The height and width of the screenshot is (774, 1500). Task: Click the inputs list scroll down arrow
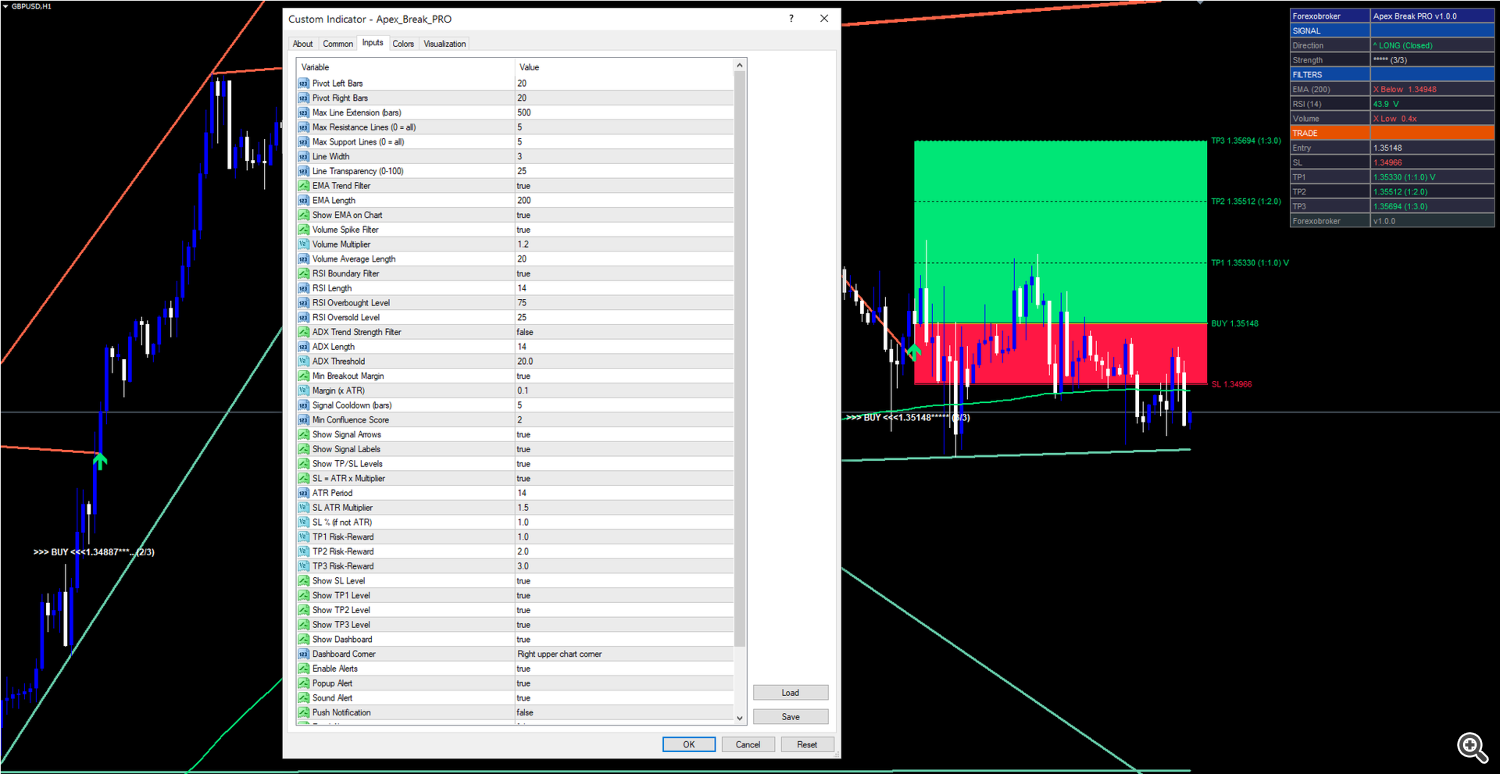tap(740, 717)
